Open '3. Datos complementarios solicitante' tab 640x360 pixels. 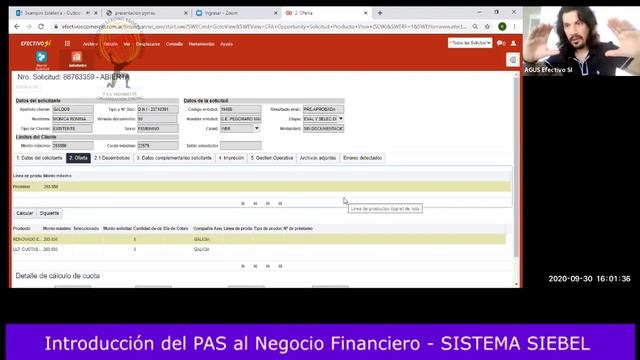(x=174, y=158)
